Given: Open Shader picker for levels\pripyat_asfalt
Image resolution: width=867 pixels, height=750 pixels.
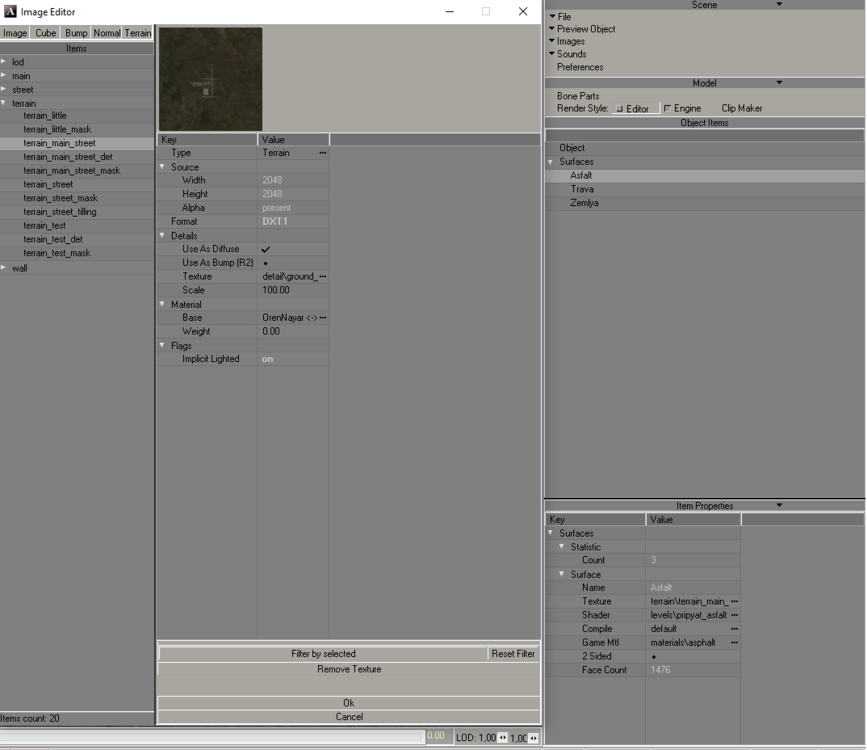Looking at the screenshot, I should pyautogui.click(x=734, y=615).
